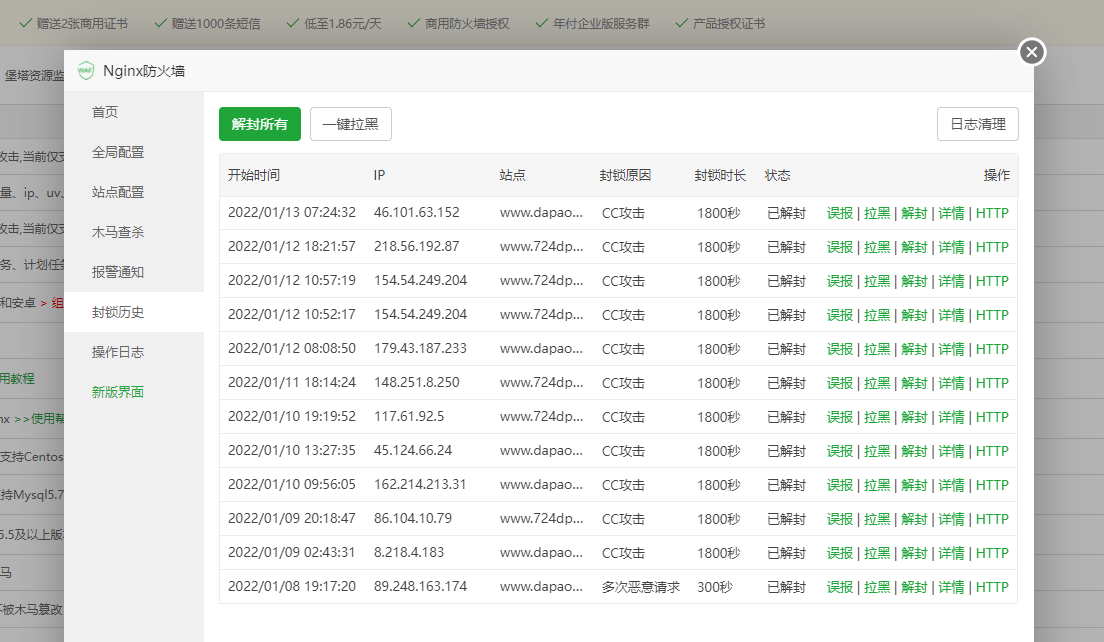Image resolution: width=1104 pixels, height=642 pixels.
Task: Click the IP column header
Action: pyautogui.click(x=380, y=175)
